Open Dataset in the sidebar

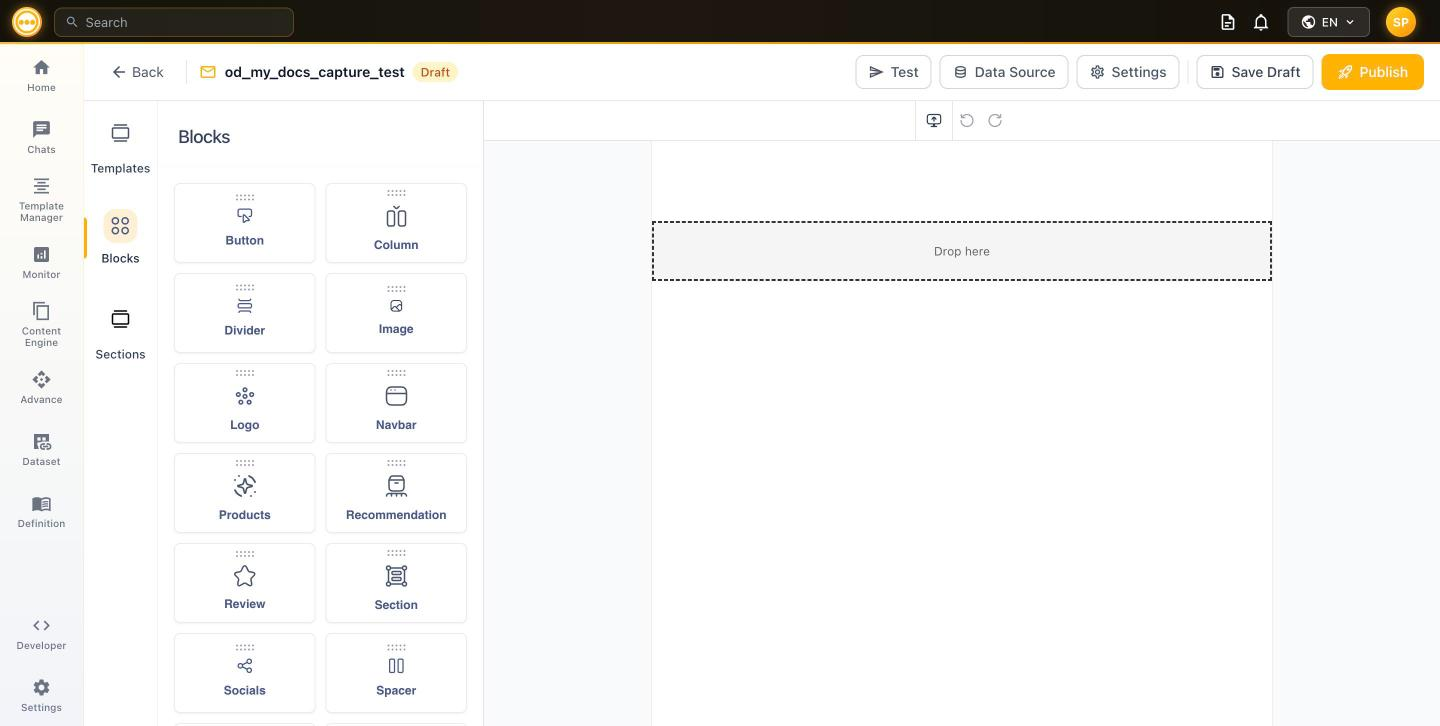[41, 449]
